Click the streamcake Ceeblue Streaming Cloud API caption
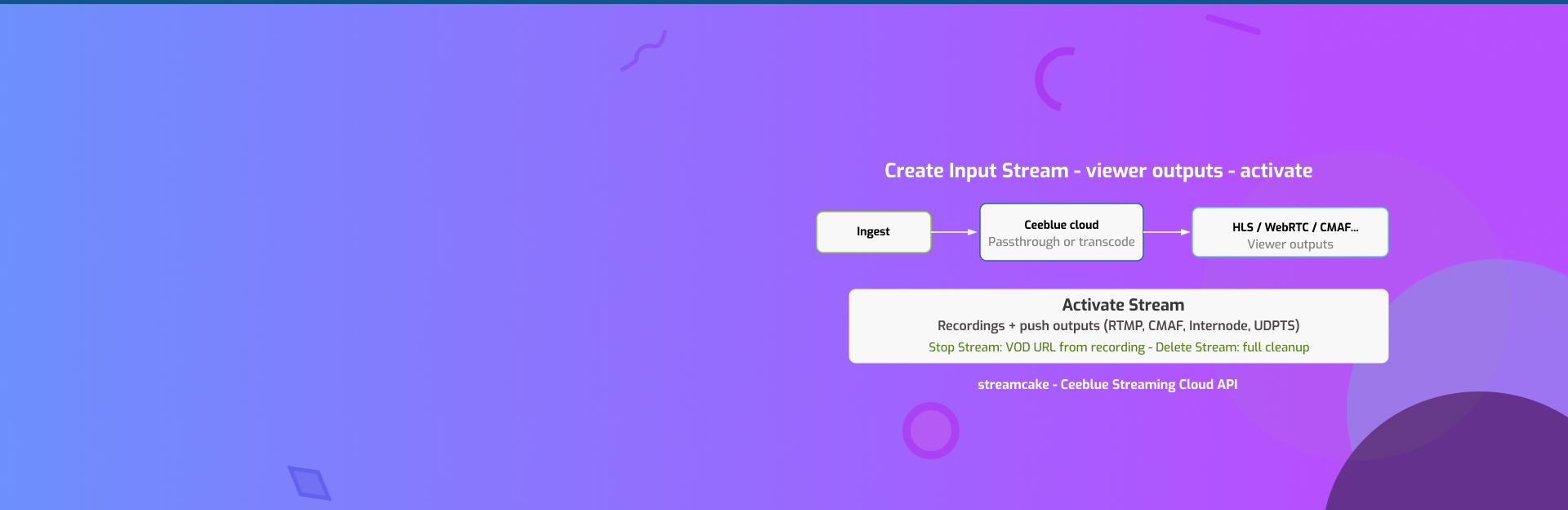This screenshot has height=510, width=1568. pos(1107,384)
